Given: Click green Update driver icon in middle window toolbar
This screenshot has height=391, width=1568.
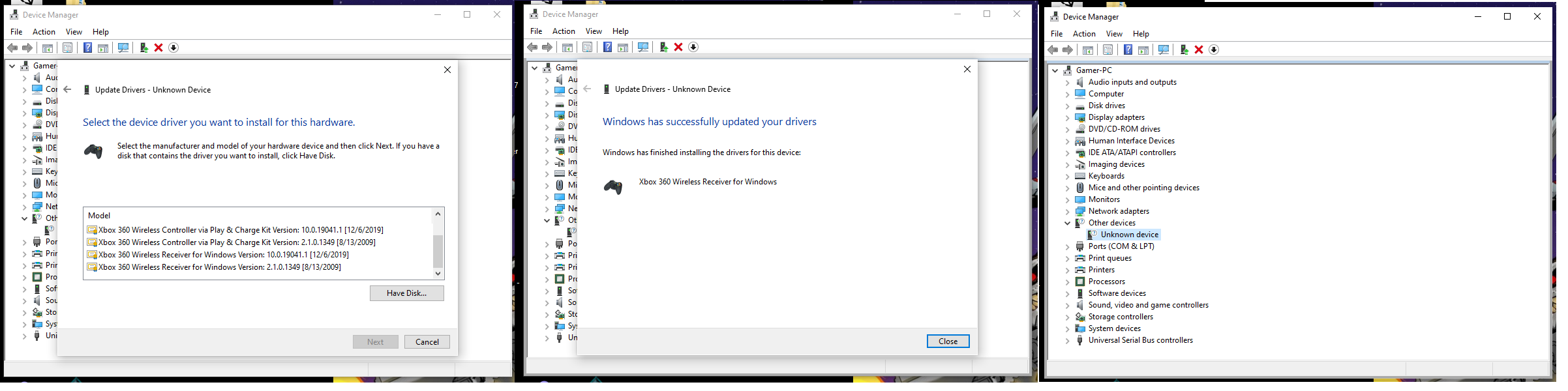Looking at the screenshot, I should point(663,48).
